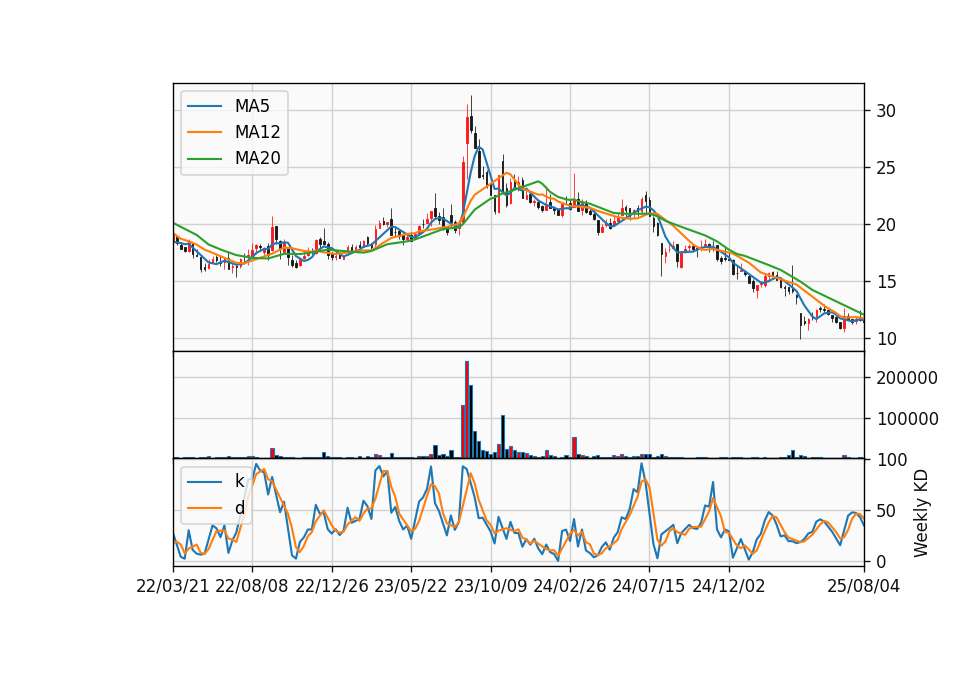Click the price axis value 15

click(x=886, y=282)
